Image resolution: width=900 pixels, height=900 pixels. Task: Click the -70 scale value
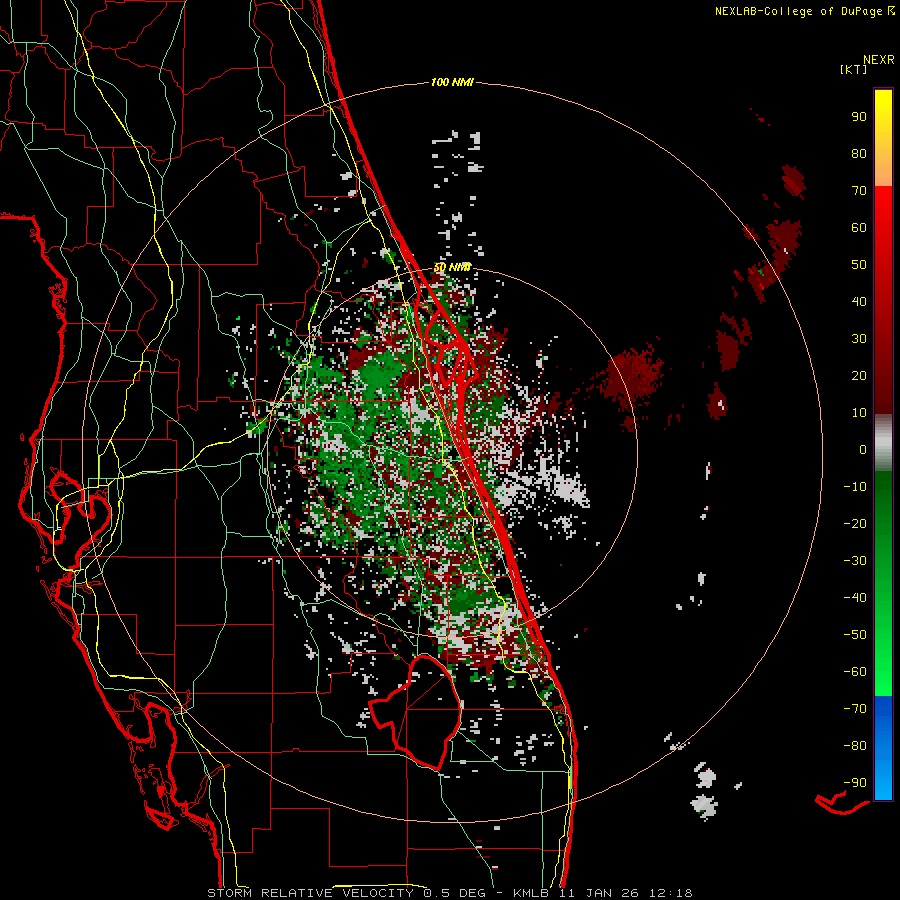tap(855, 708)
